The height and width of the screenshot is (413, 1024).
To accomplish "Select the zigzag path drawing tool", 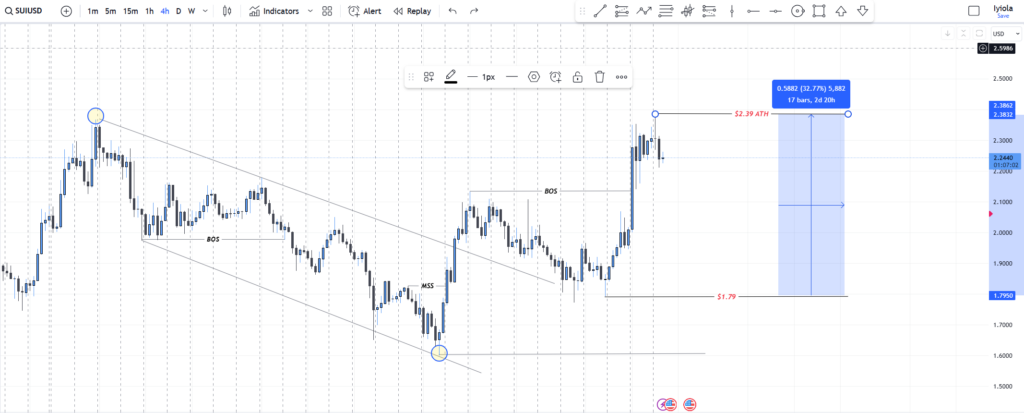I will coord(645,11).
